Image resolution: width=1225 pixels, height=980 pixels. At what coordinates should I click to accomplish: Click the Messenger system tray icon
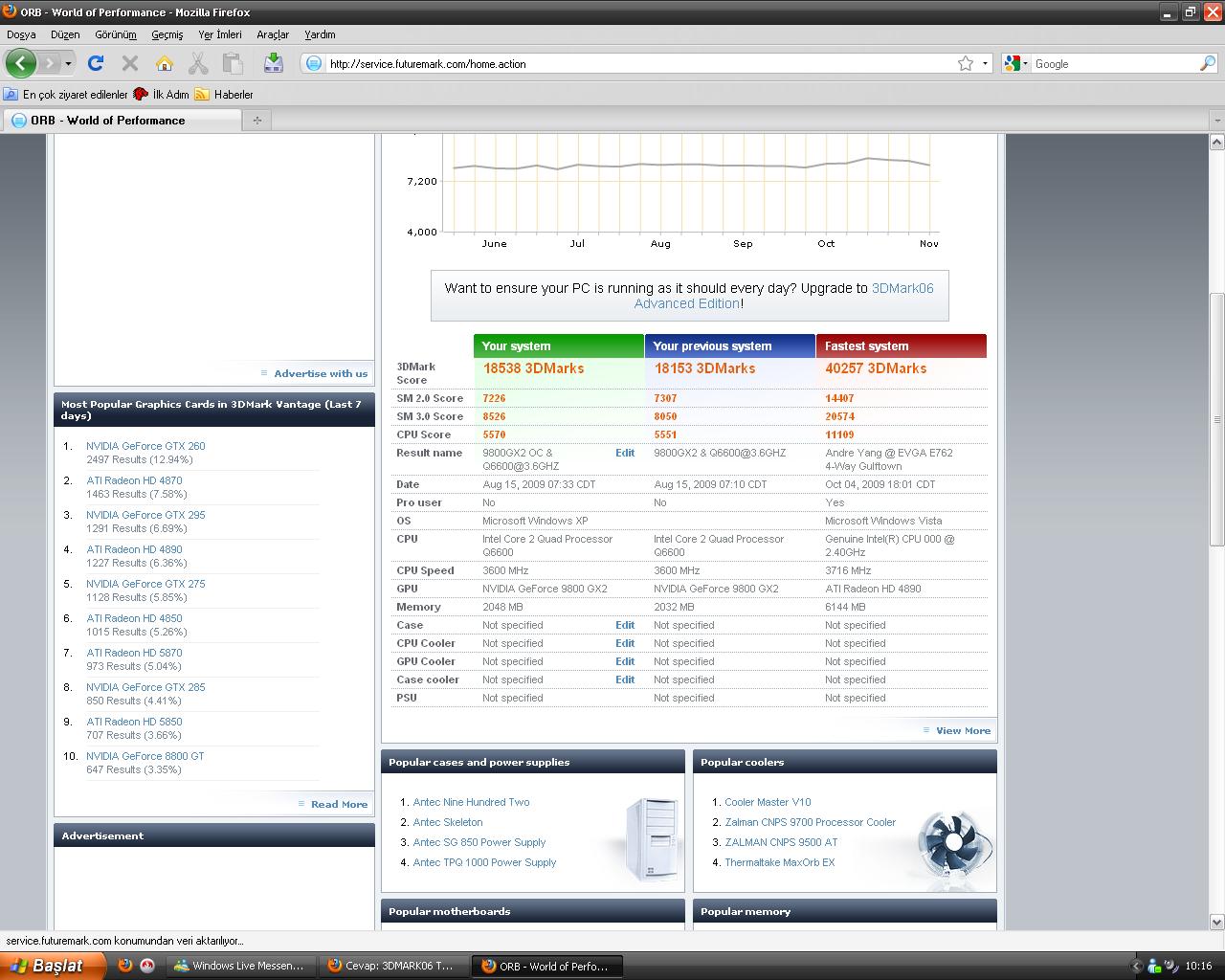pos(1153,967)
